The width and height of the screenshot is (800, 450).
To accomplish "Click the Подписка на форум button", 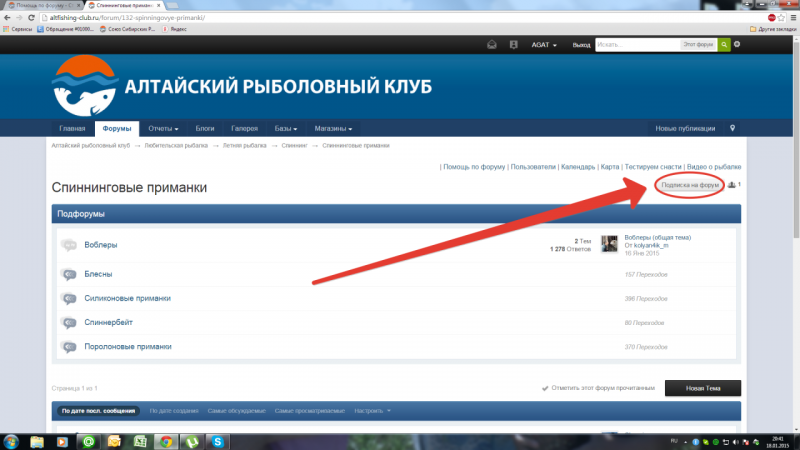I will pos(690,185).
